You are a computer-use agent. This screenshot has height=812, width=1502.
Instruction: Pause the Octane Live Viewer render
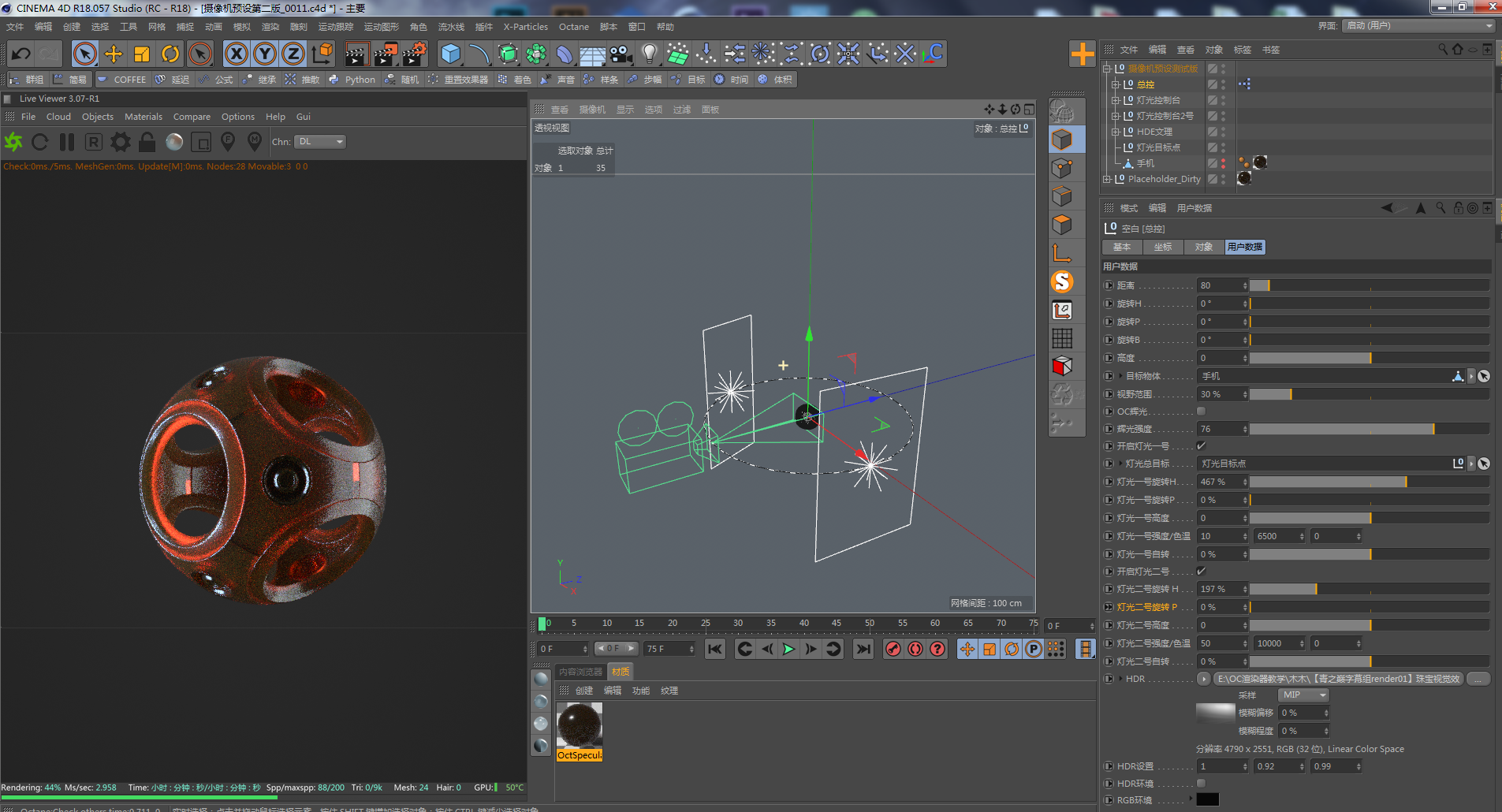(x=67, y=142)
